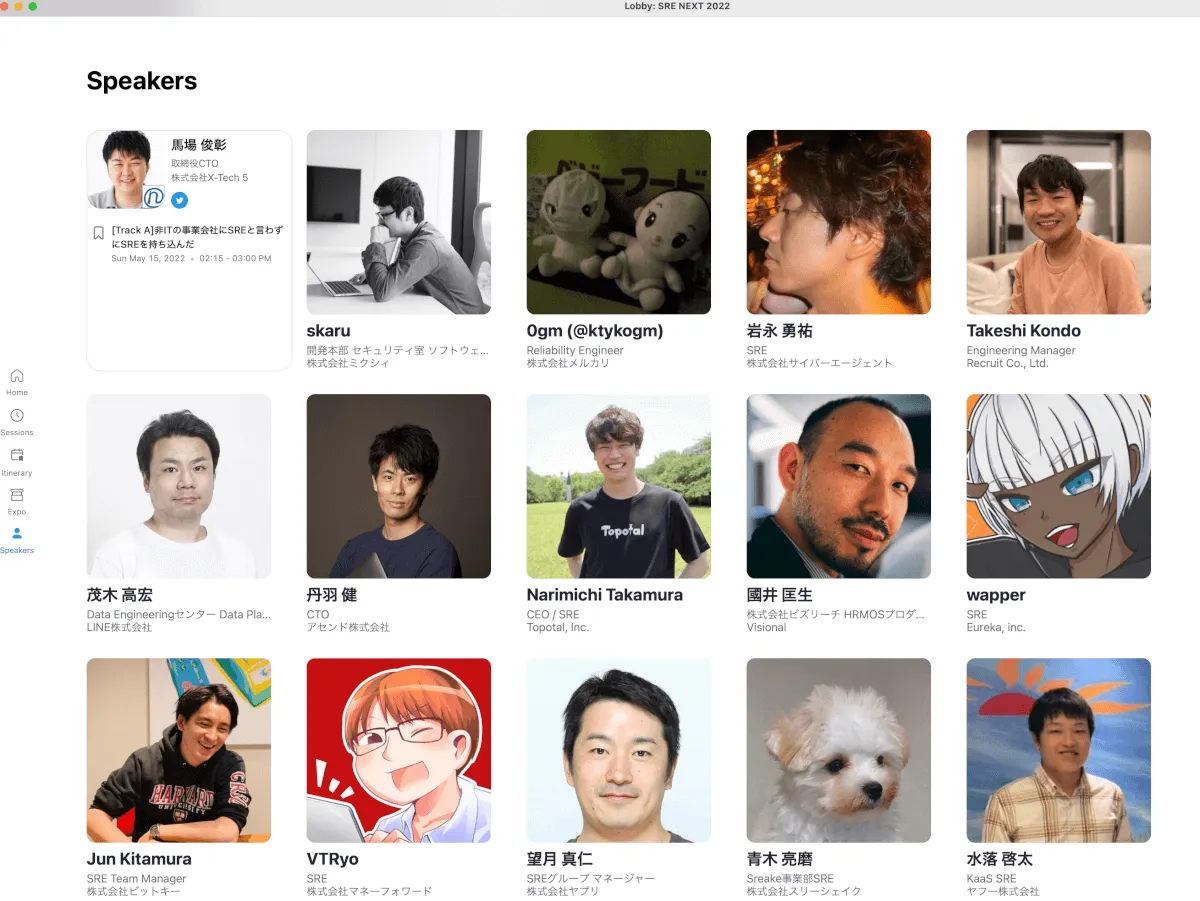Click the speaker name 0gm (@ktykogm)

595,331
